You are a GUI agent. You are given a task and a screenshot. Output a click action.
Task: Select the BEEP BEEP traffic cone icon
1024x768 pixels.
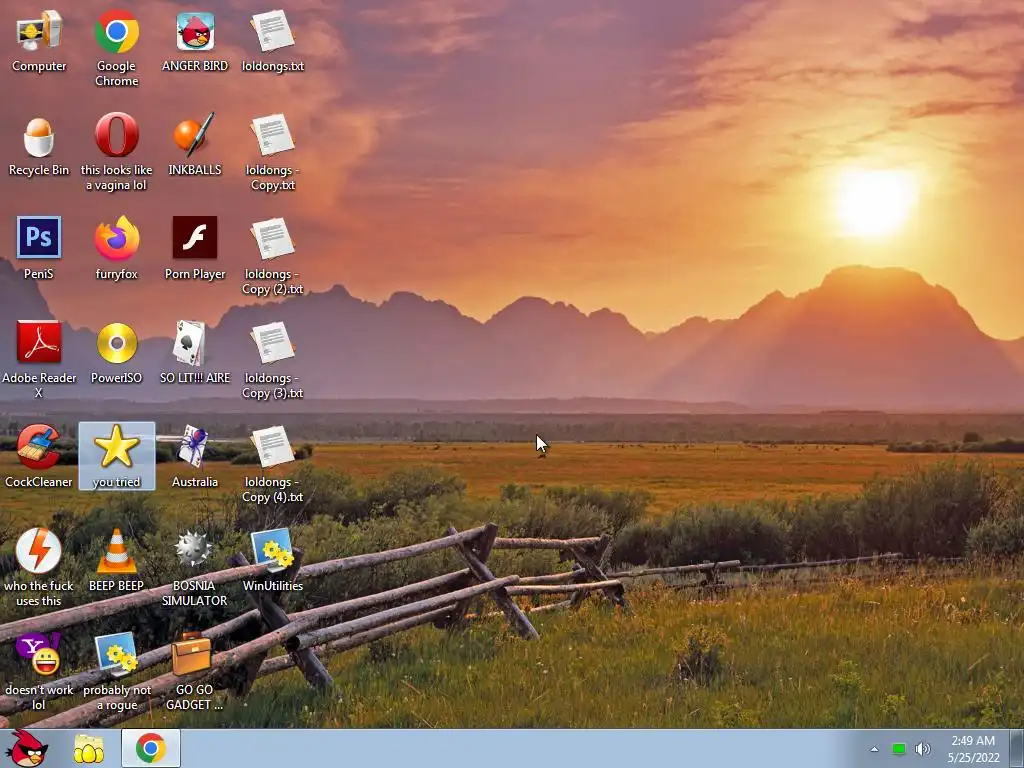point(116,561)
